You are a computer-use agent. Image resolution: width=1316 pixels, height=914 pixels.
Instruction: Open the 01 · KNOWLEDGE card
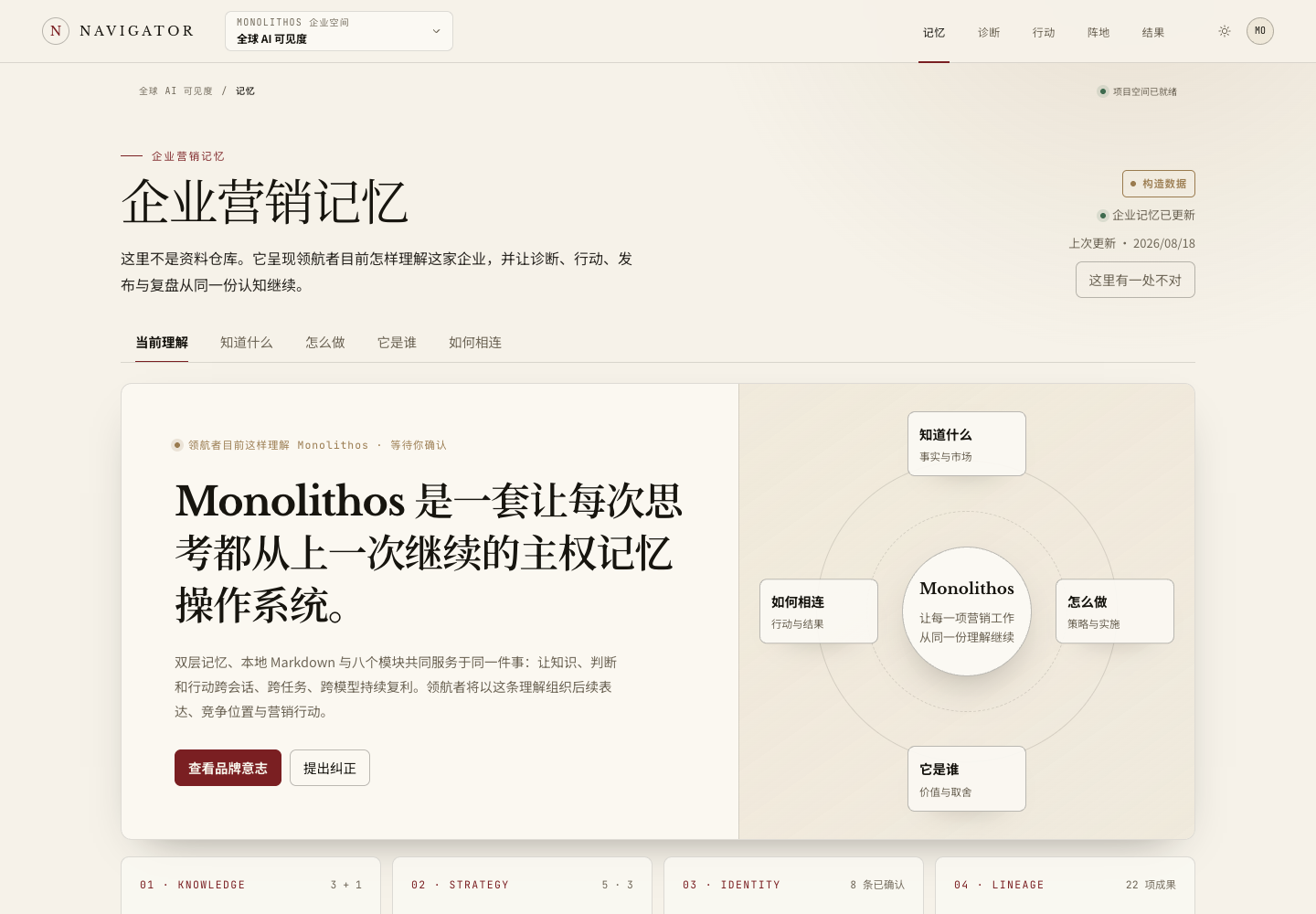click(250, 885)
